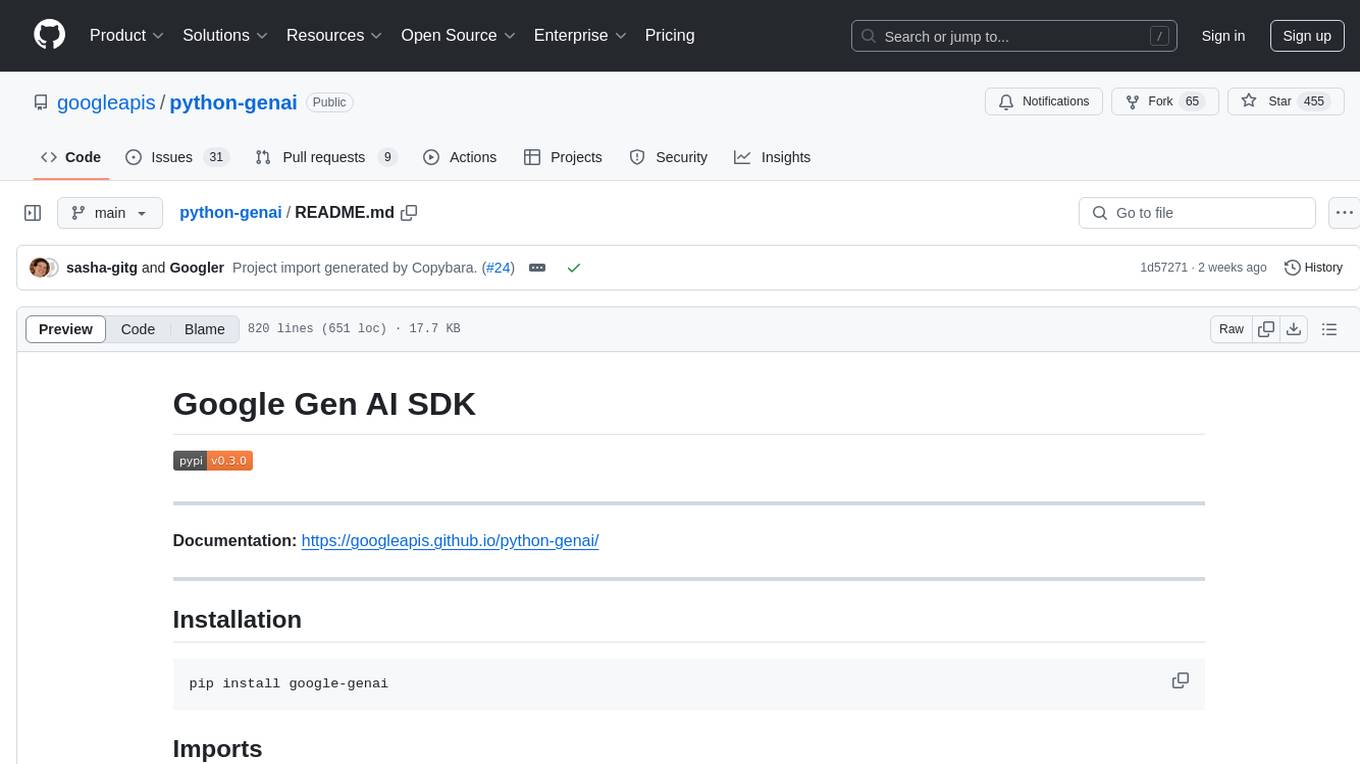This screenshot has height=764, width=1360.
Task: Click the Notifications bell button
Action: [1044, 101]
